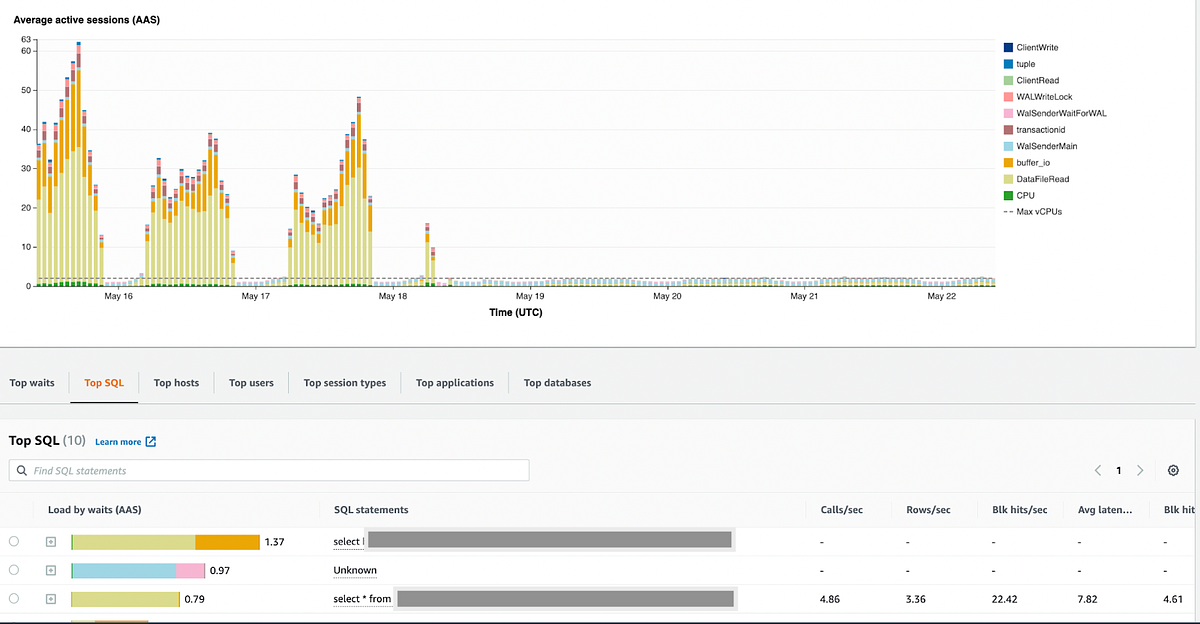Expand the first SQL statement row
The width and height of the screenshot is (1200, 624).
tap(52, 541)
